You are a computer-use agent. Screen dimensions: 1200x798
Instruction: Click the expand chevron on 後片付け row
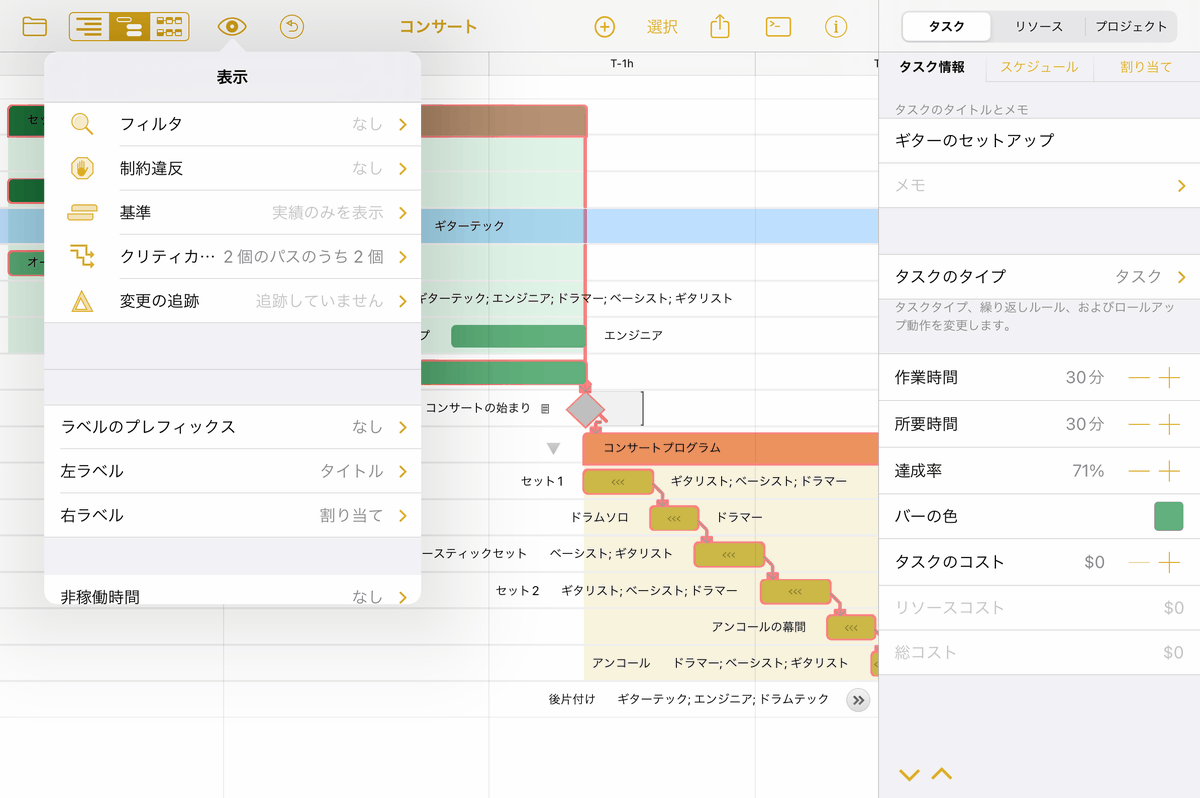pos(857,700)
